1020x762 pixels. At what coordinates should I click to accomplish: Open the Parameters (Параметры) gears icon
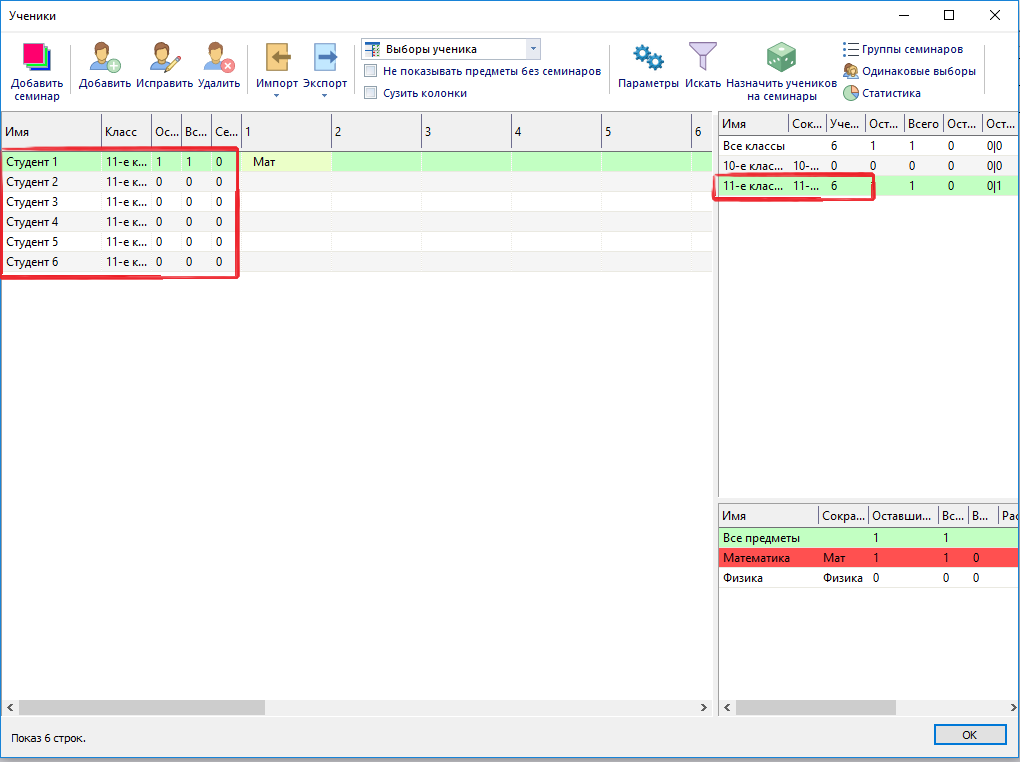pyautogui.click(x=648, y=58)
